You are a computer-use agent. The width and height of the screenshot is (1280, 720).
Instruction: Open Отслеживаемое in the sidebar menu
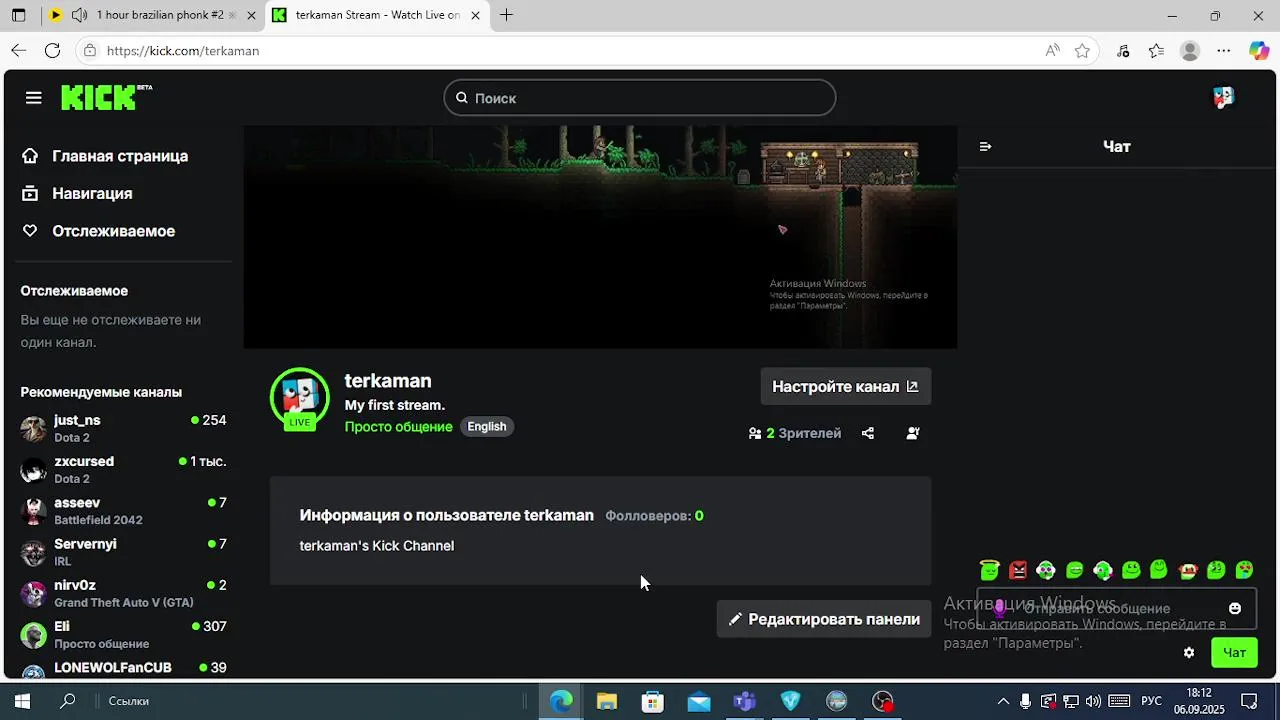[113, 231]
